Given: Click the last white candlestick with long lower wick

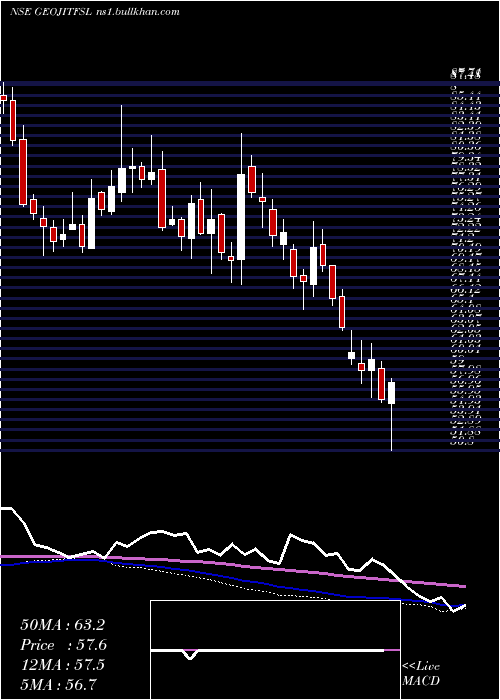Looking at the screenshot, I should pyautogui.click(x=392, y=414).
